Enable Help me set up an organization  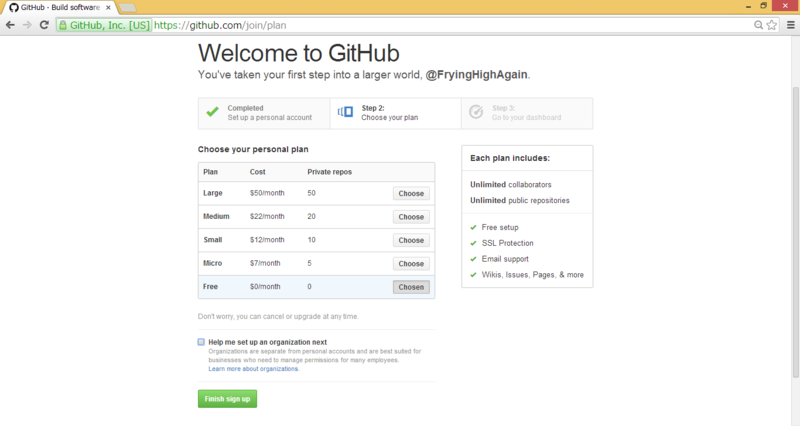click(201, 342)
